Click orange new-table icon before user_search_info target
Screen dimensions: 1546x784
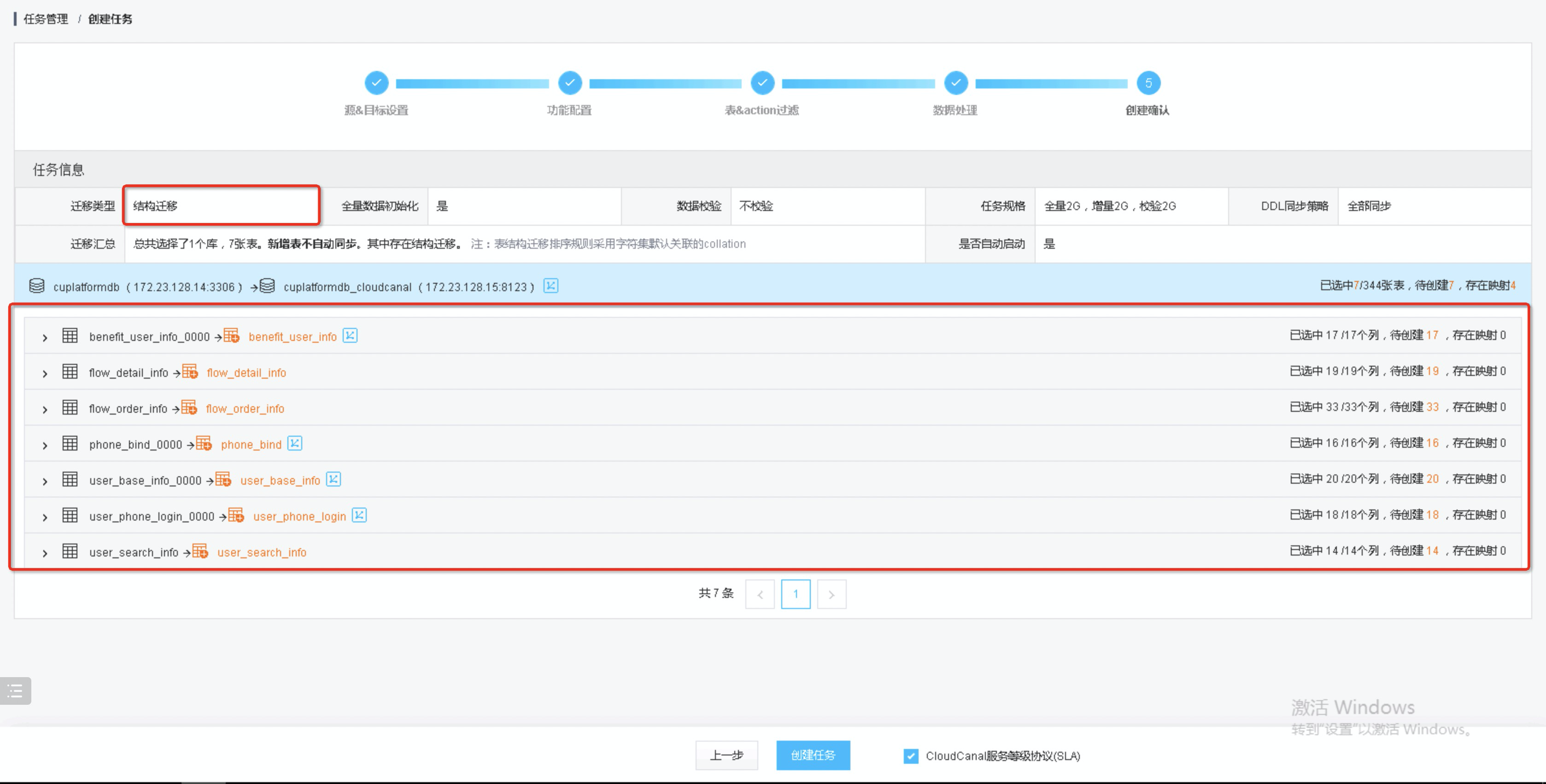tap(200, 551)
